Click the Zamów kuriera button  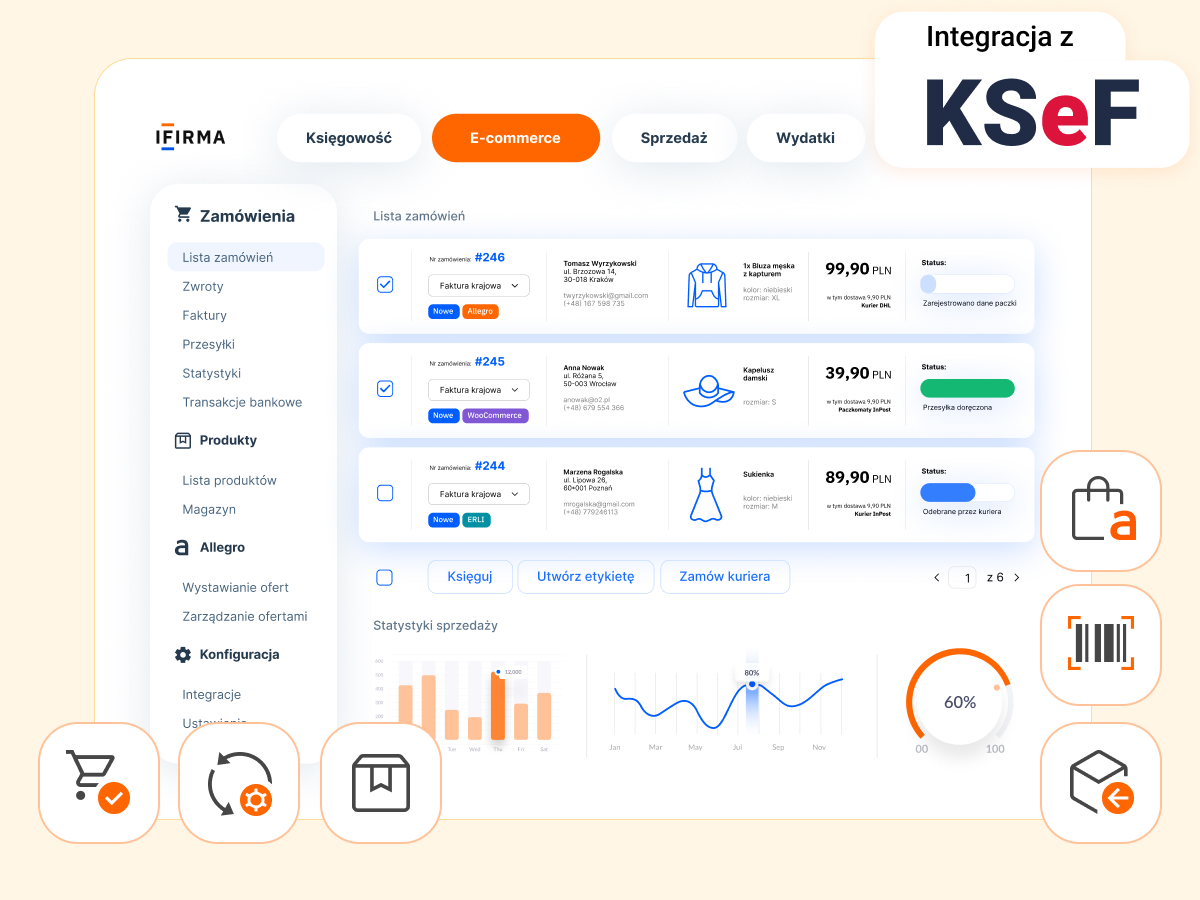point(724,577)
